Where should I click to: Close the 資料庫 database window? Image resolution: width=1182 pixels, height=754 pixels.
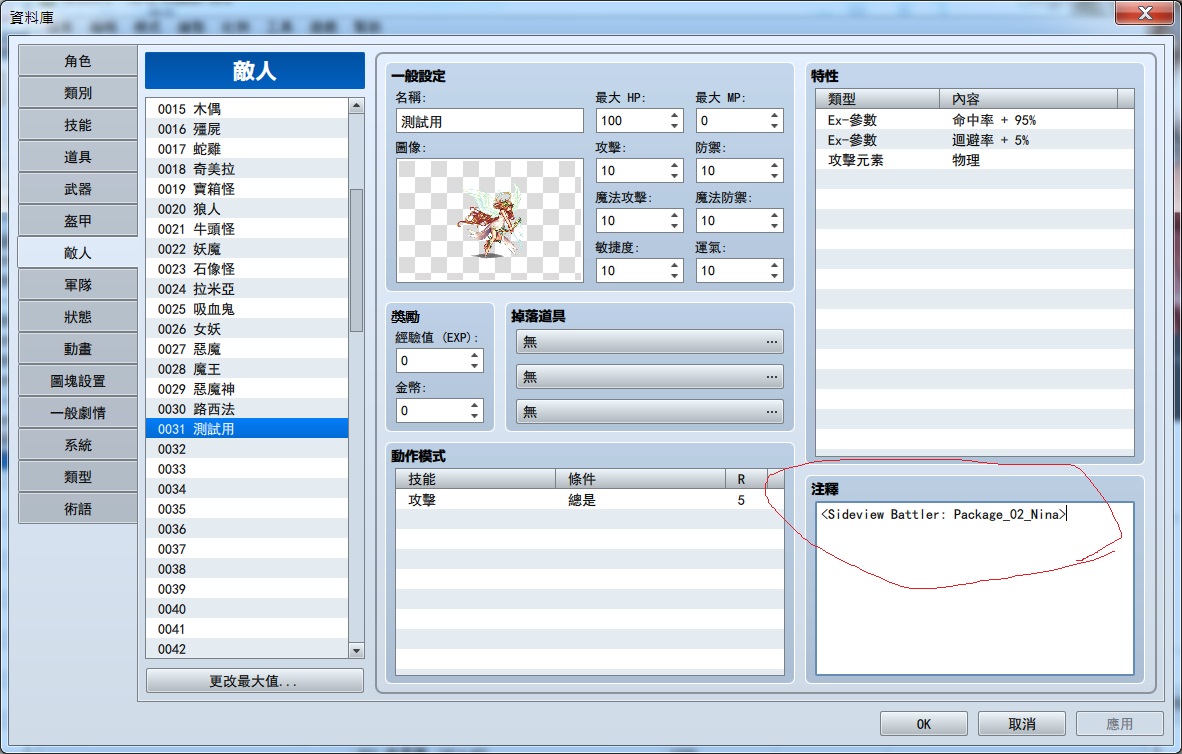click(1145, 13)
